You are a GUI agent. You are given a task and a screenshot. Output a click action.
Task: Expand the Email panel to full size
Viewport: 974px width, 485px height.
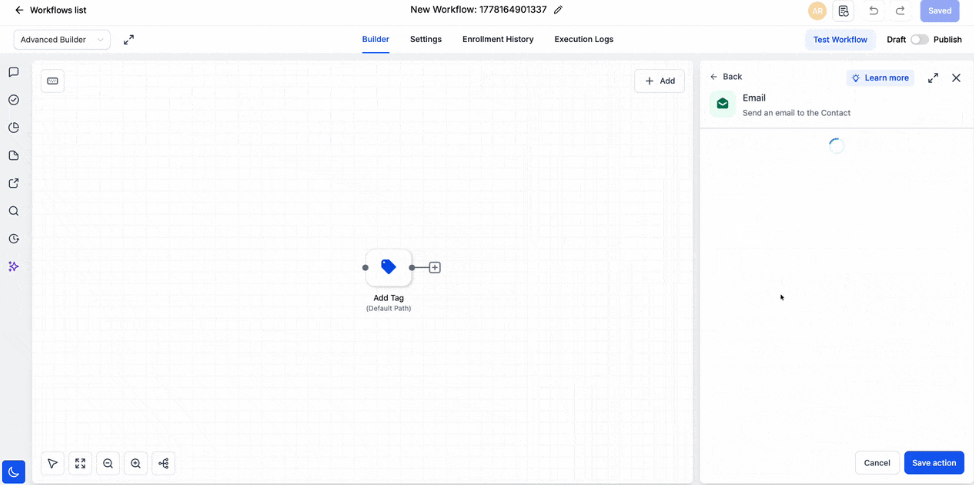coord(933,78)
